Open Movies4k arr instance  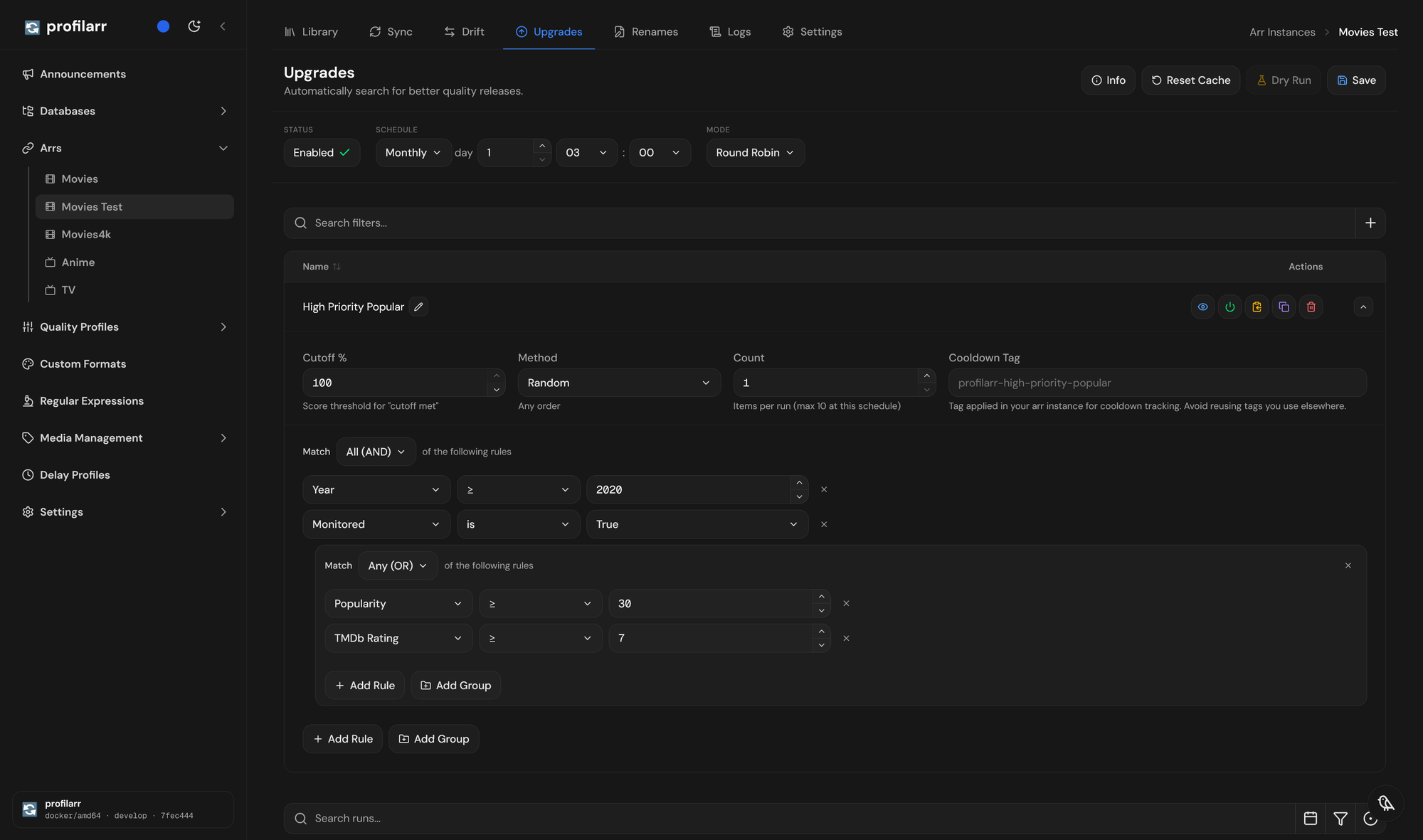[134, 234]
